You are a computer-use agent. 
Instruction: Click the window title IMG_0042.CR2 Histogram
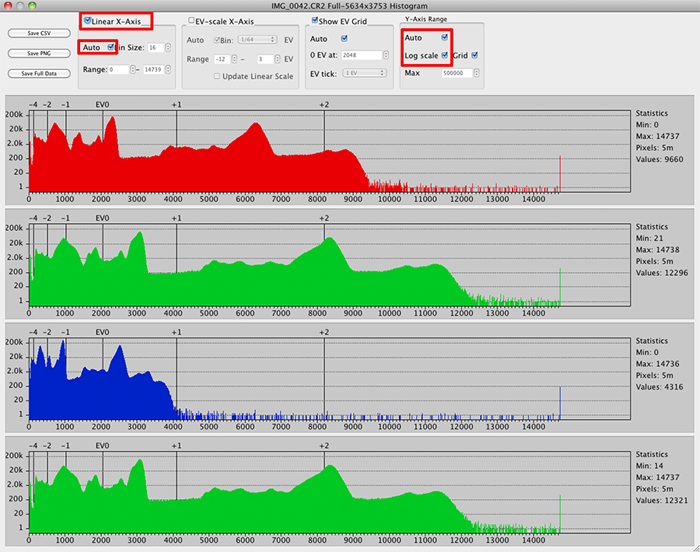click(349, 6)
